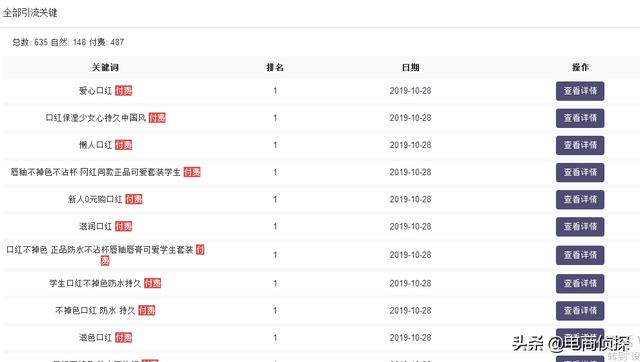Viewport: 640px width, 362px height.
Task: Click 查看详情 for 不掉色口红 防水 持久
Action: [580, 311]
